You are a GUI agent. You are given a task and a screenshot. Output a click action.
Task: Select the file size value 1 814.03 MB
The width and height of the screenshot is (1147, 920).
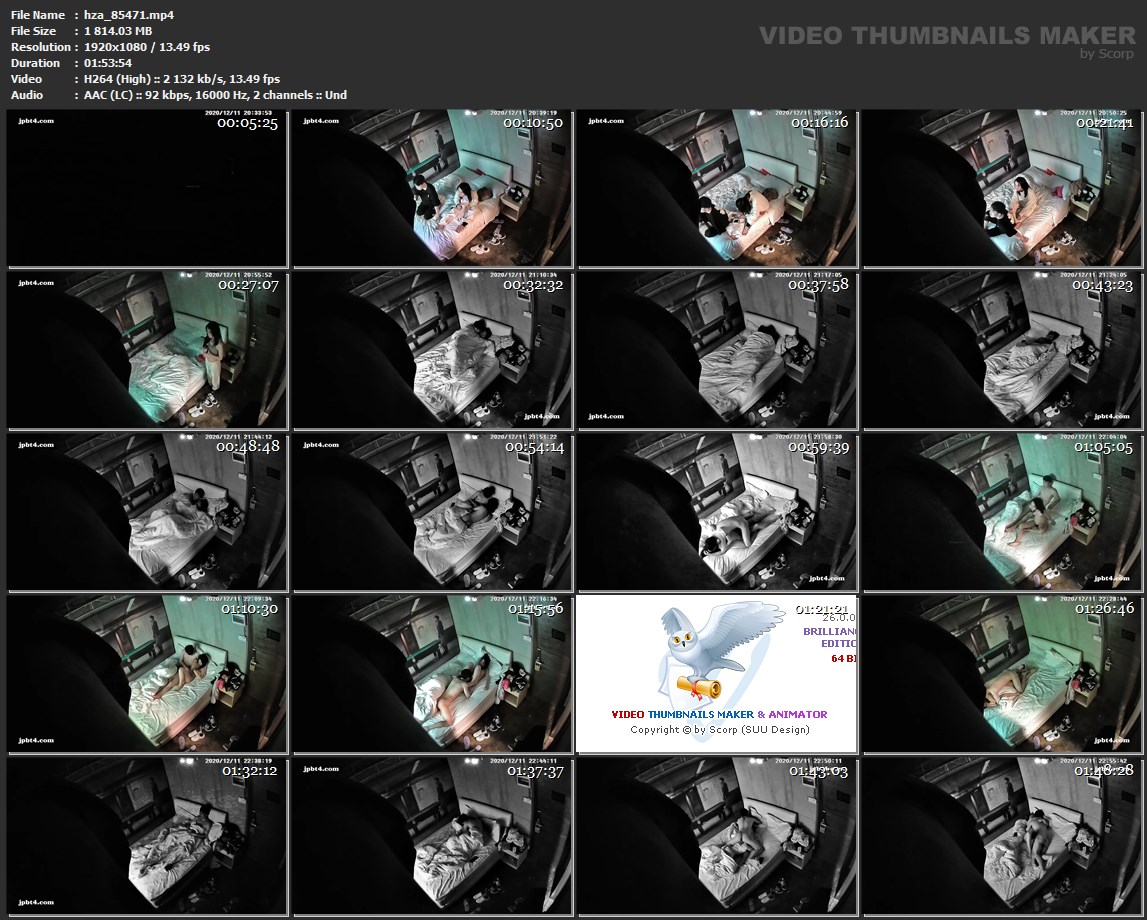pos(118,31)
